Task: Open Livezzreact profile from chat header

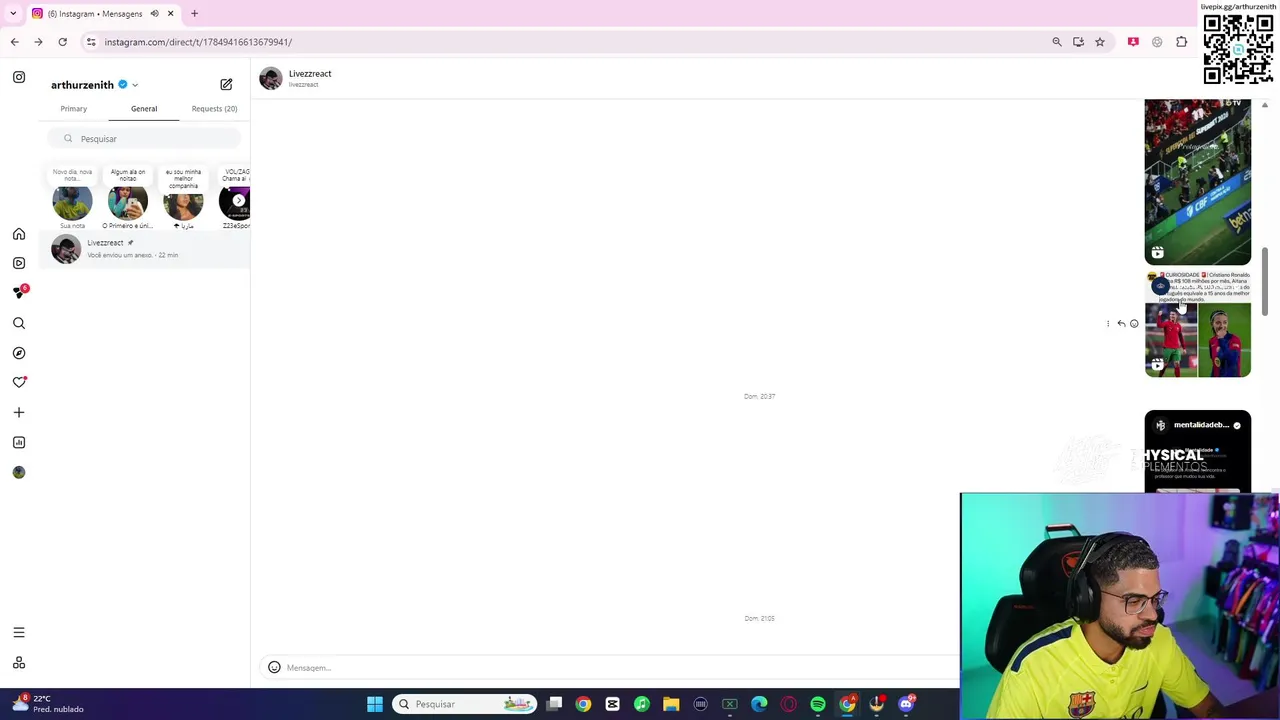Action: point(310,74)
